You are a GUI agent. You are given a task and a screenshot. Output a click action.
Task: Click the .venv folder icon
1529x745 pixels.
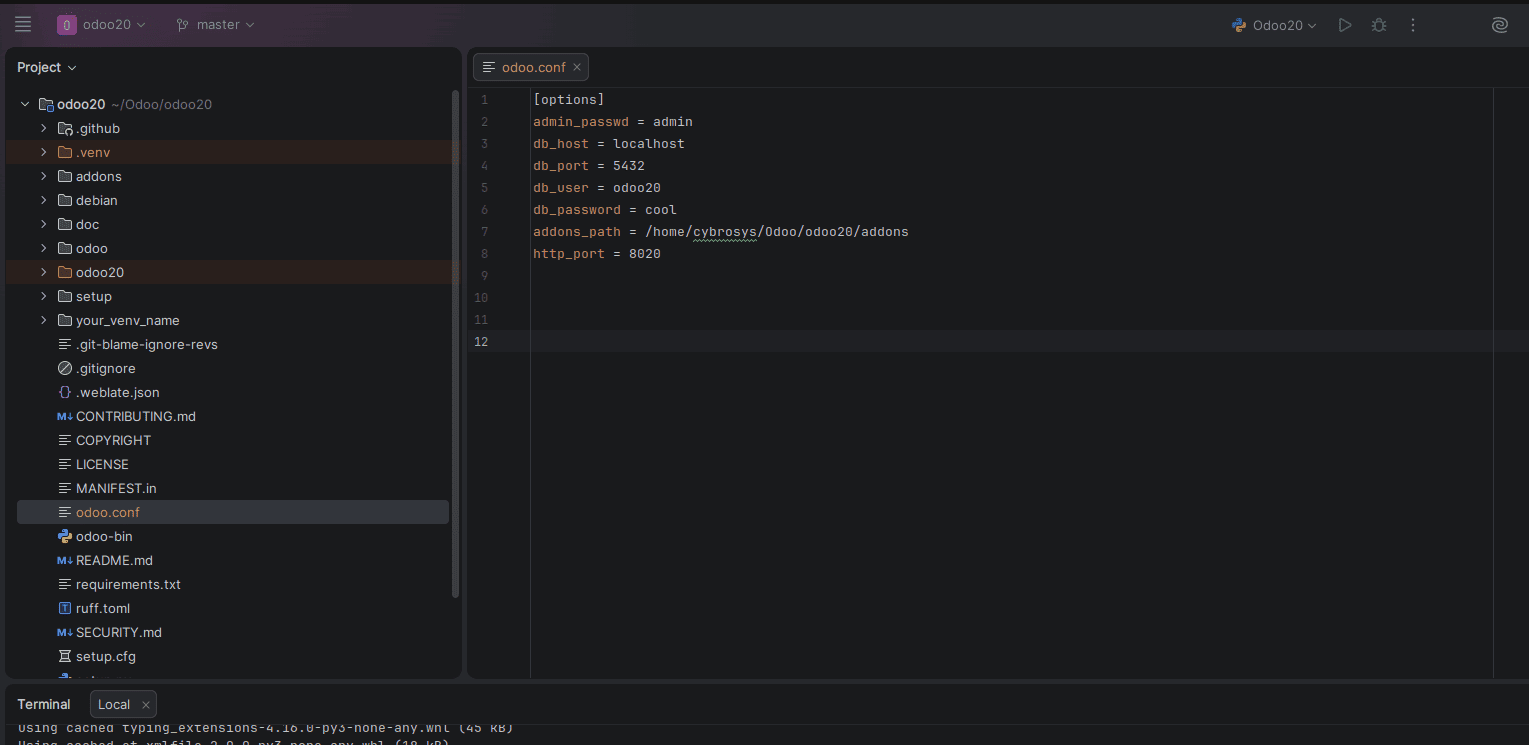[65, 152]
